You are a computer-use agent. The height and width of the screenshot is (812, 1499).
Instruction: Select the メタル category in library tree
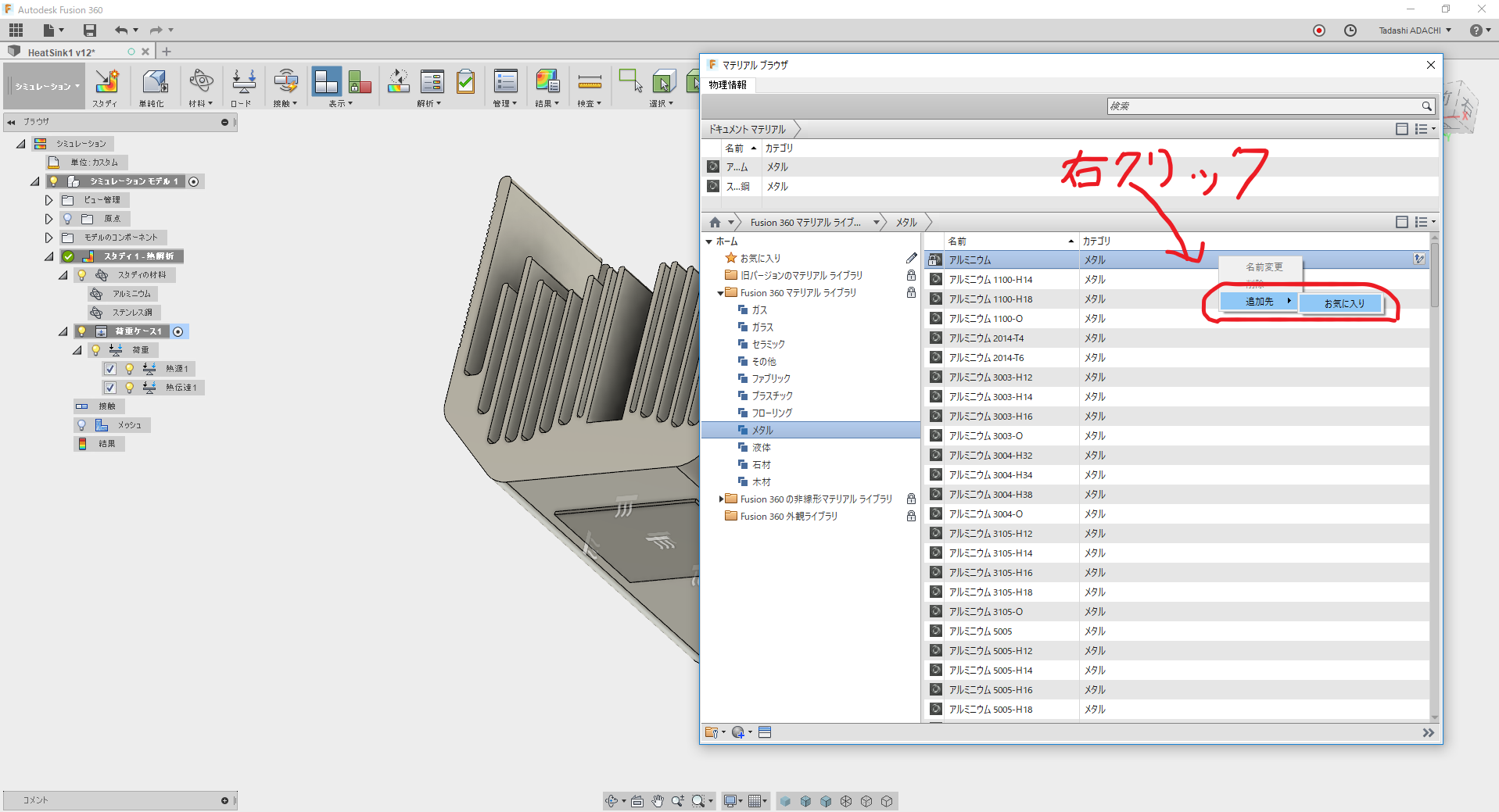point(762,430)
